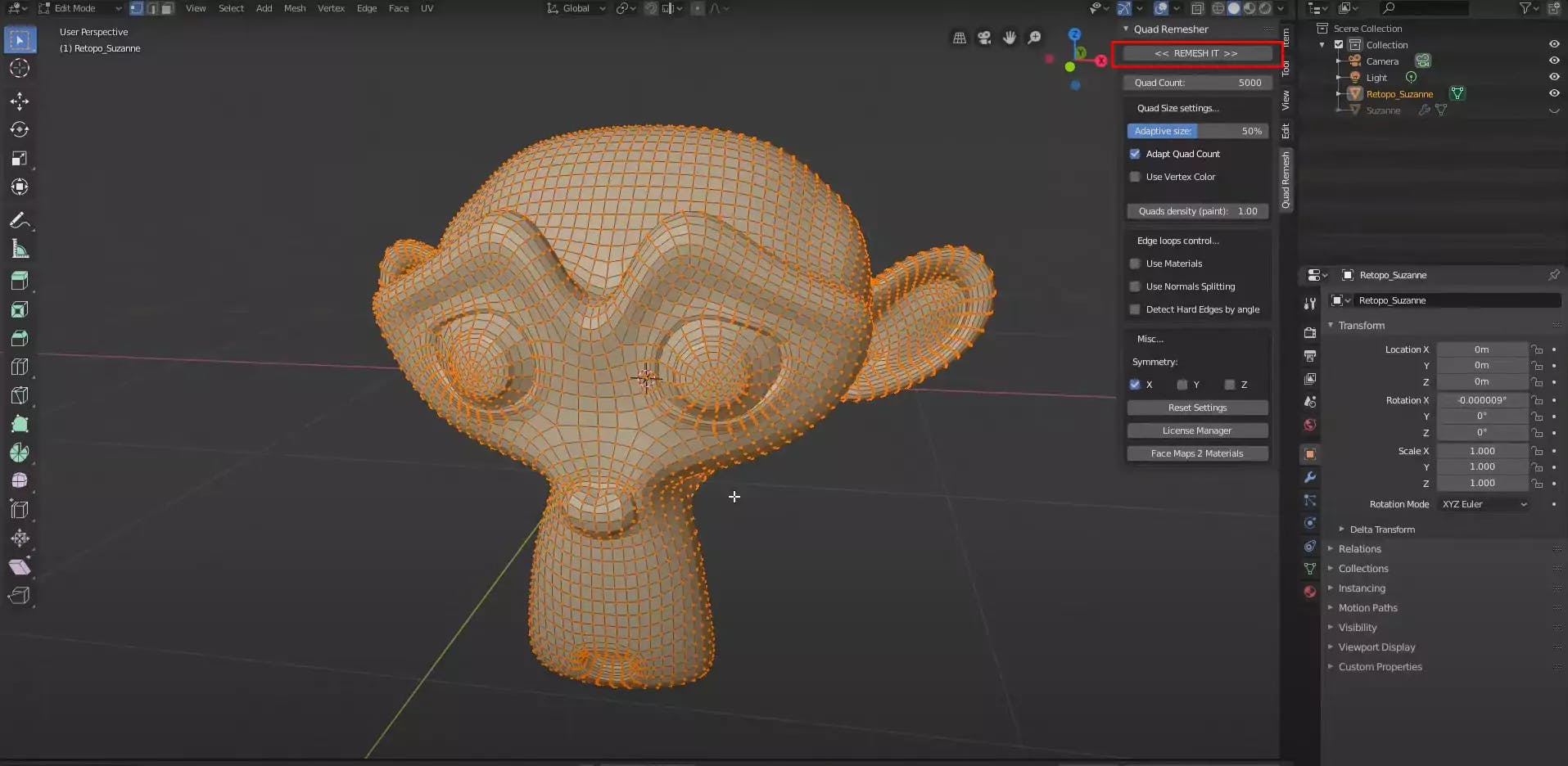Click the pan view hand icon
Viewport: 1568px width, 766px height.
click(1010, 38)
